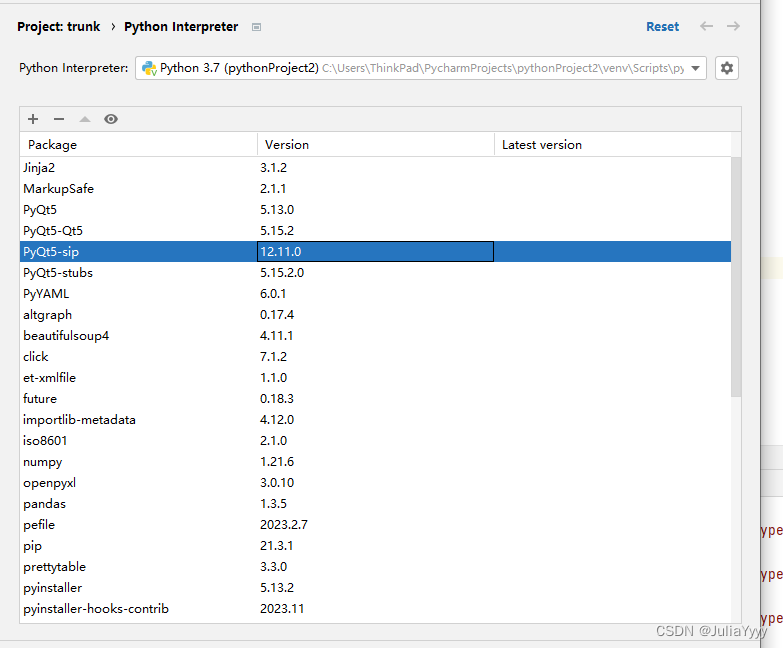Select the PyQt5-sip package

point(376,252)
